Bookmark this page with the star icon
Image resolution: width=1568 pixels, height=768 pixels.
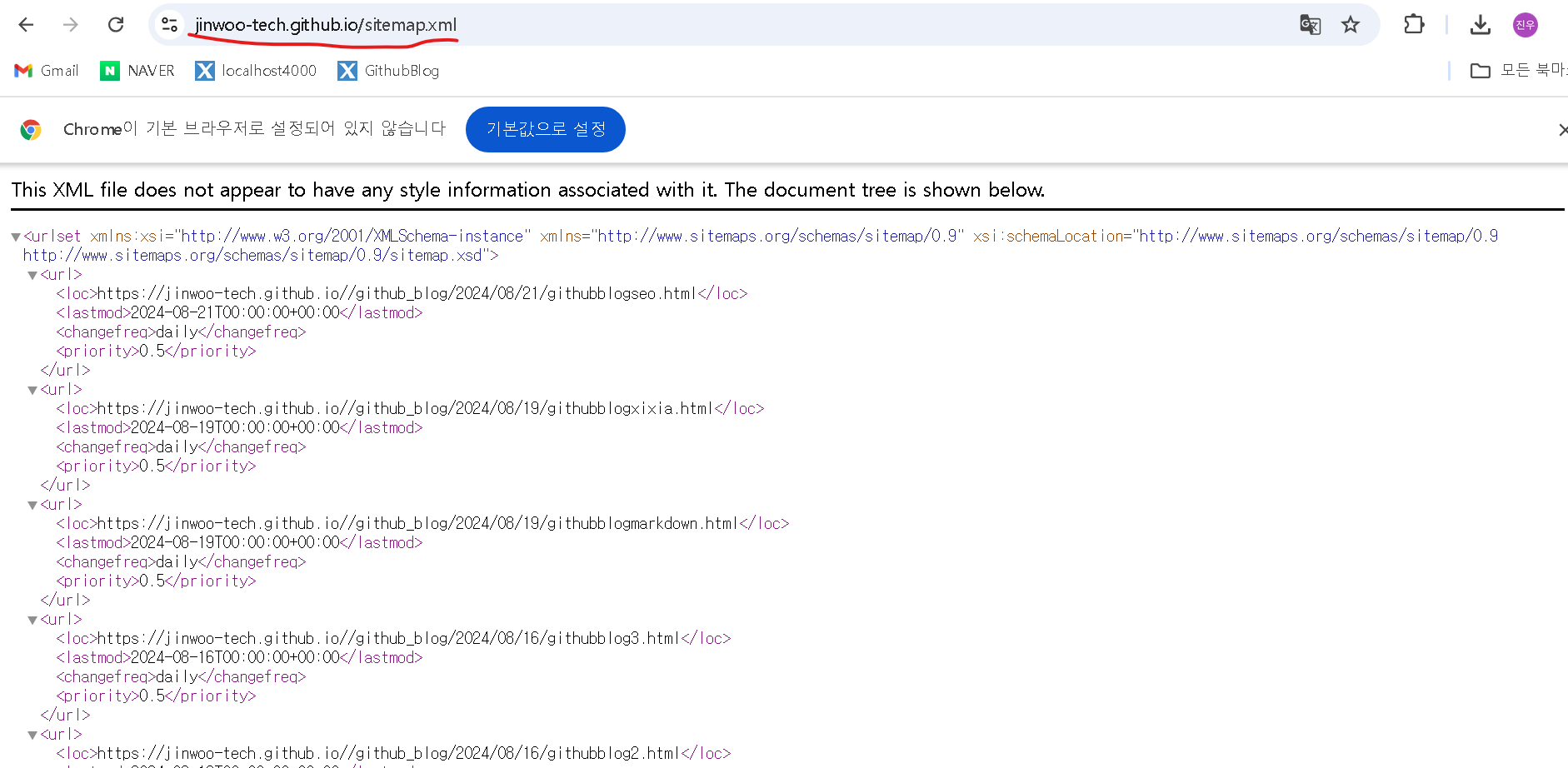pos(1351,25)
